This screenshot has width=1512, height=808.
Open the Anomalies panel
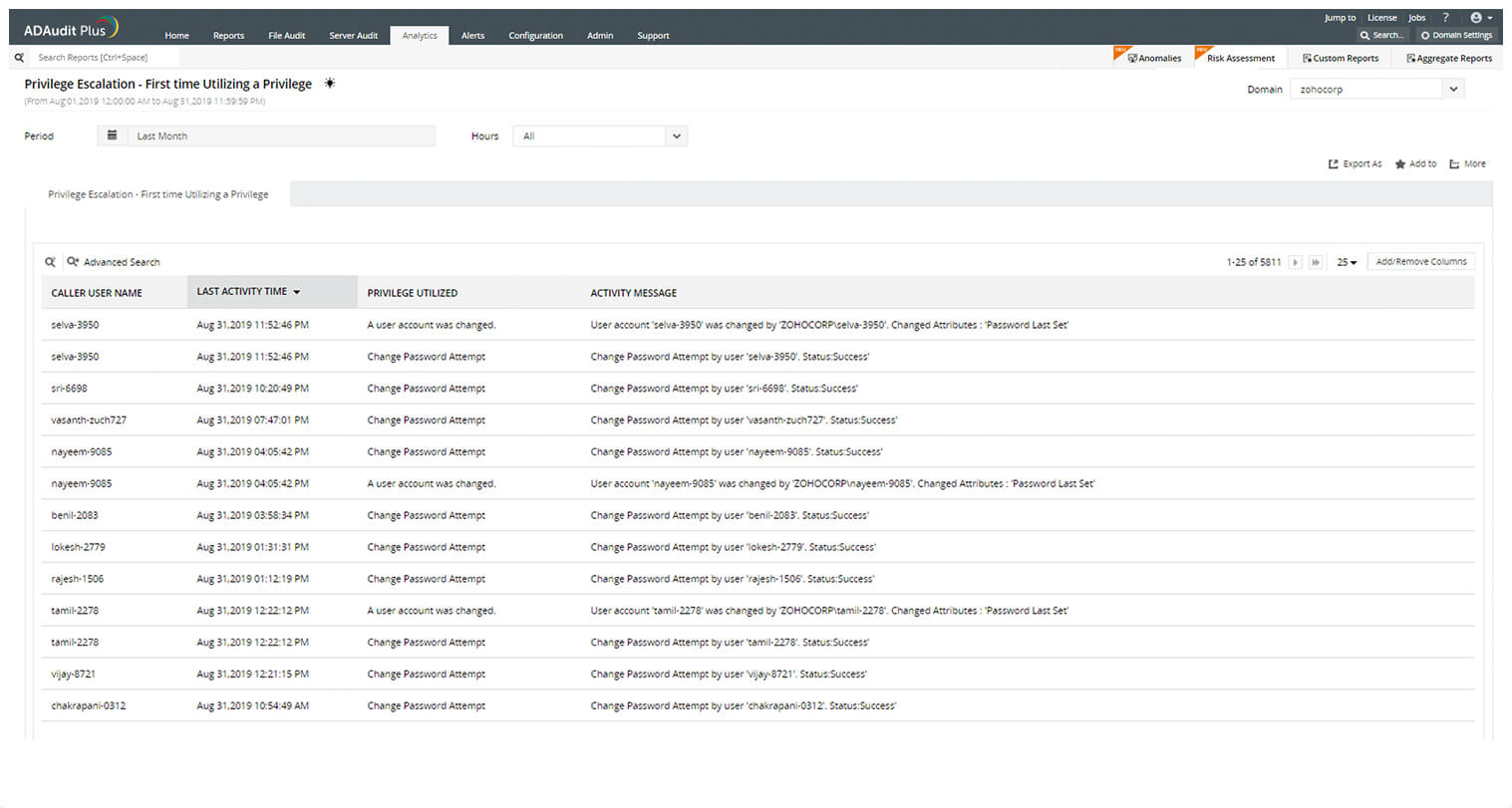point(1155,58)
